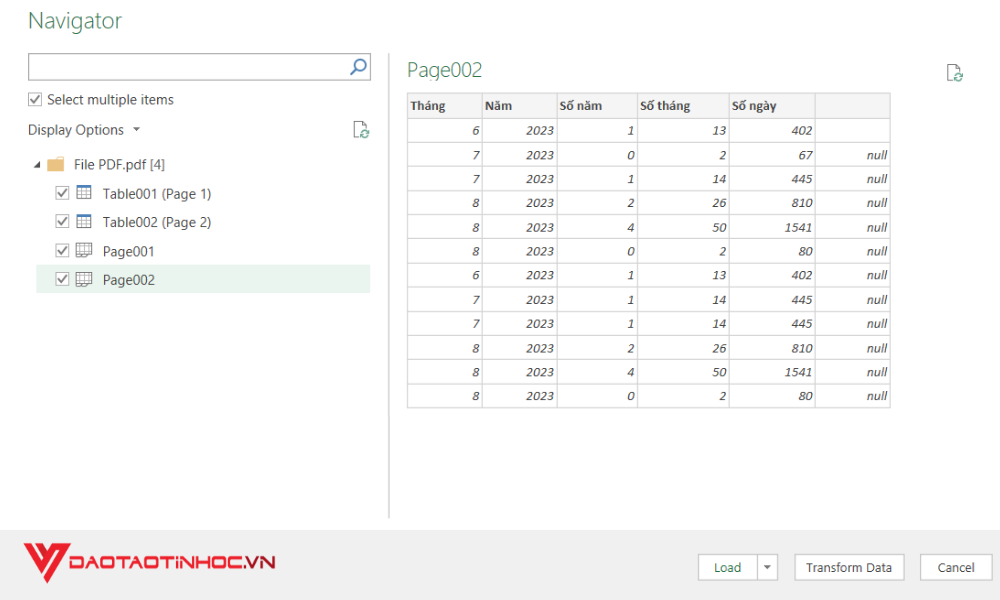Screen dimensions: 1000x600
Task: Click the page icon beside Page001
Action: [x=82, y=250]
